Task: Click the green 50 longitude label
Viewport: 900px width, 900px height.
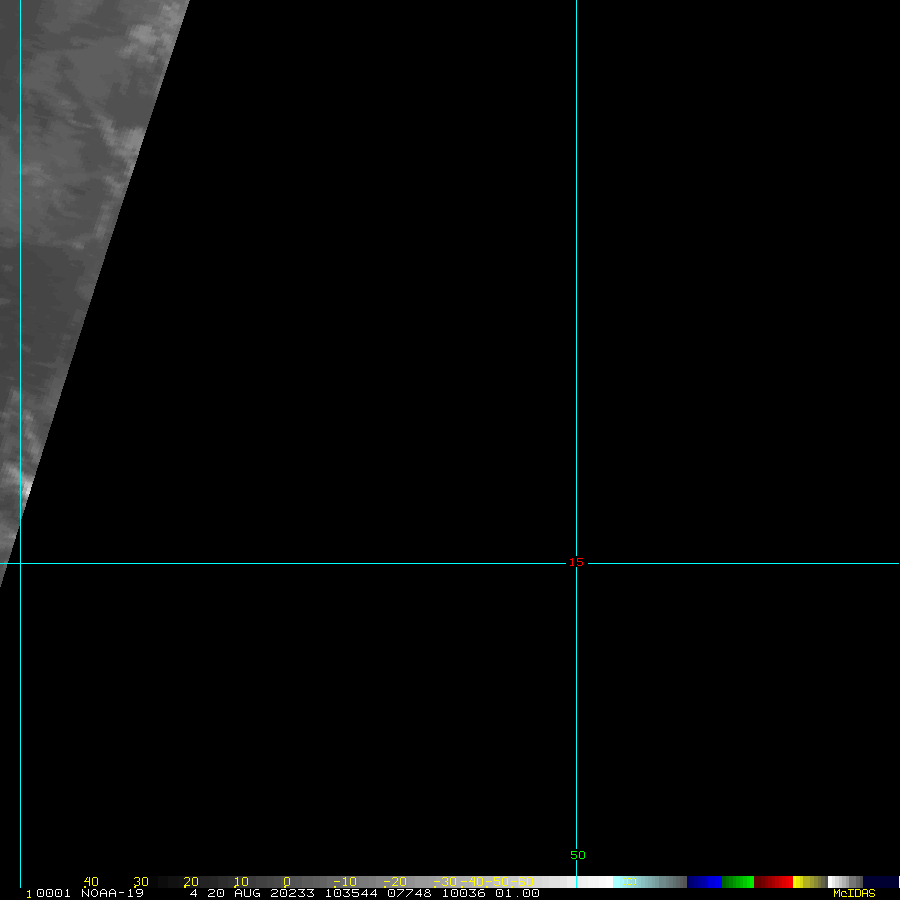Action: (x=578, y=855)
